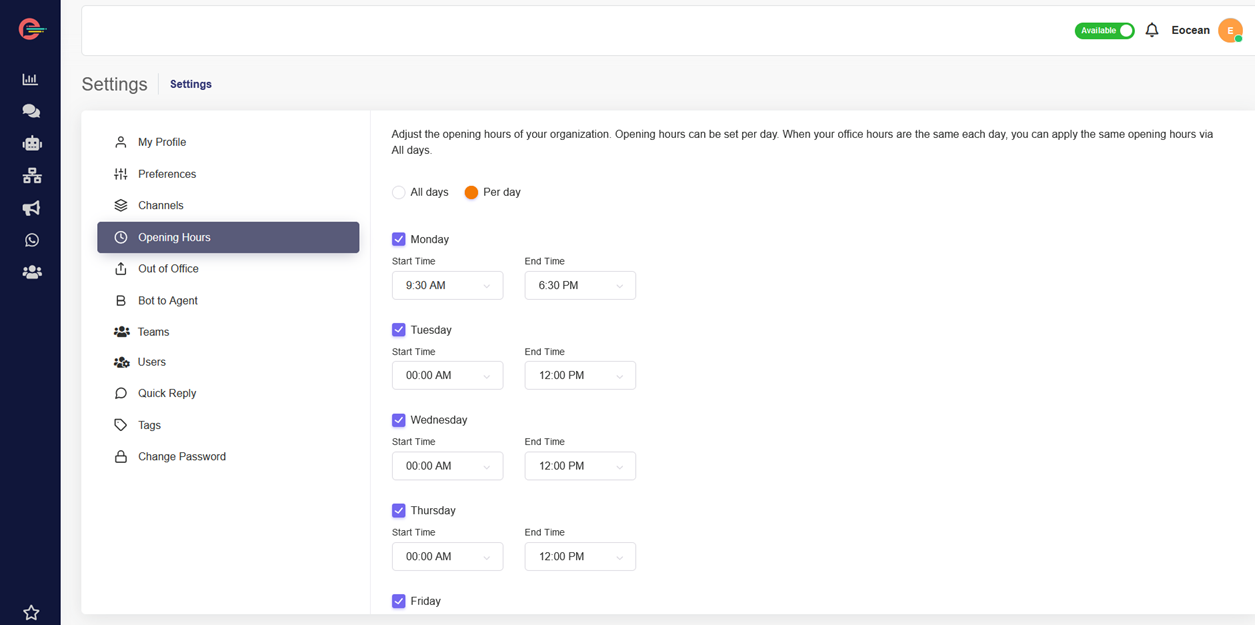1255x625 pixels.
Task: Uncheck the Monday checkbox
Action: click(x=399, y=239)
